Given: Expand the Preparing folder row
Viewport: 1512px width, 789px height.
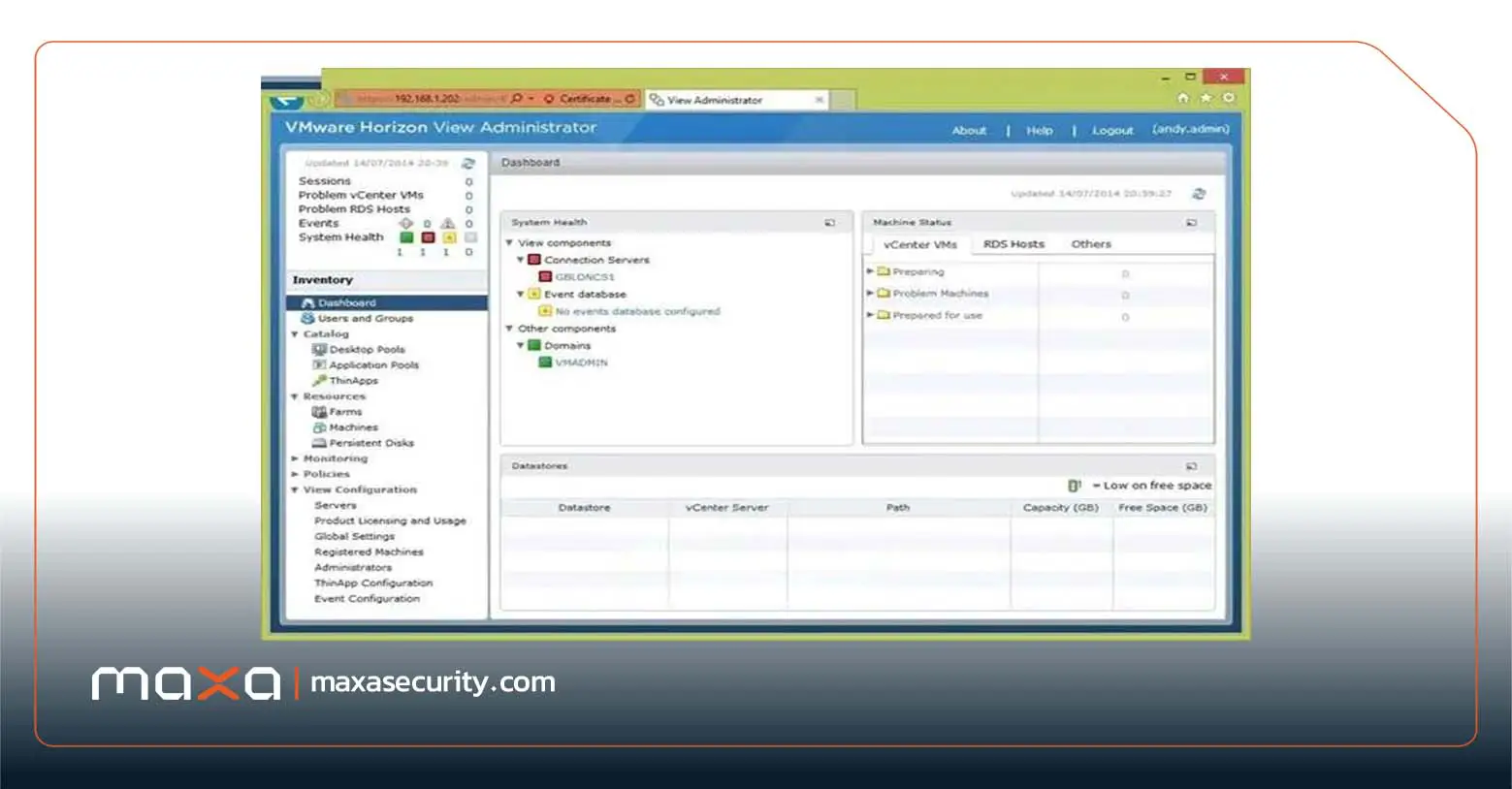Looking at the screenshot, I should [x=870, y=271].
